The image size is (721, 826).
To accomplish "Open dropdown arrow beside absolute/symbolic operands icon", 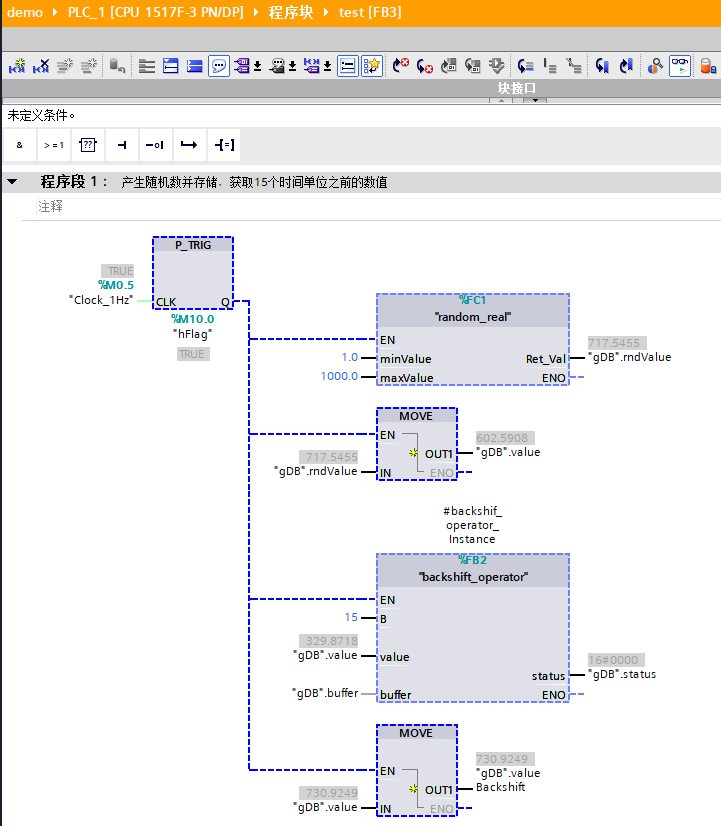I will tap(258, 66).
